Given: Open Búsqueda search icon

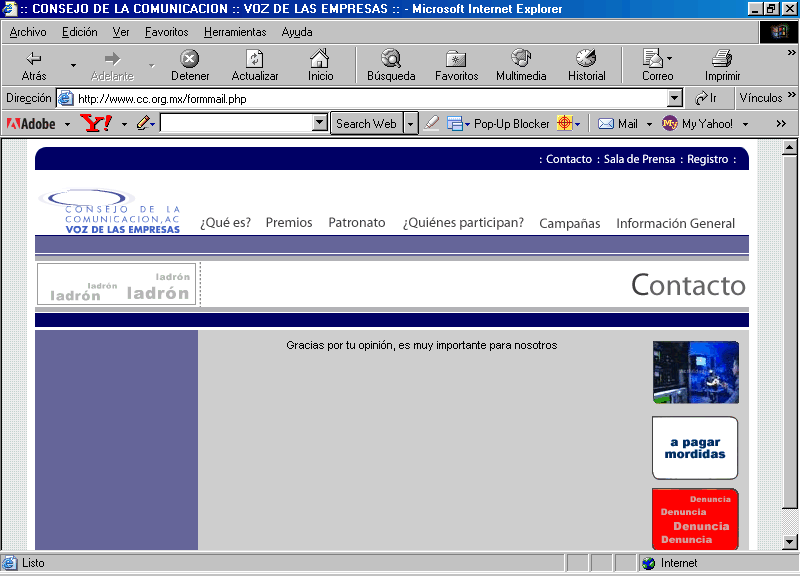Looking at the screenshot, I should click(x=390, y=59).
